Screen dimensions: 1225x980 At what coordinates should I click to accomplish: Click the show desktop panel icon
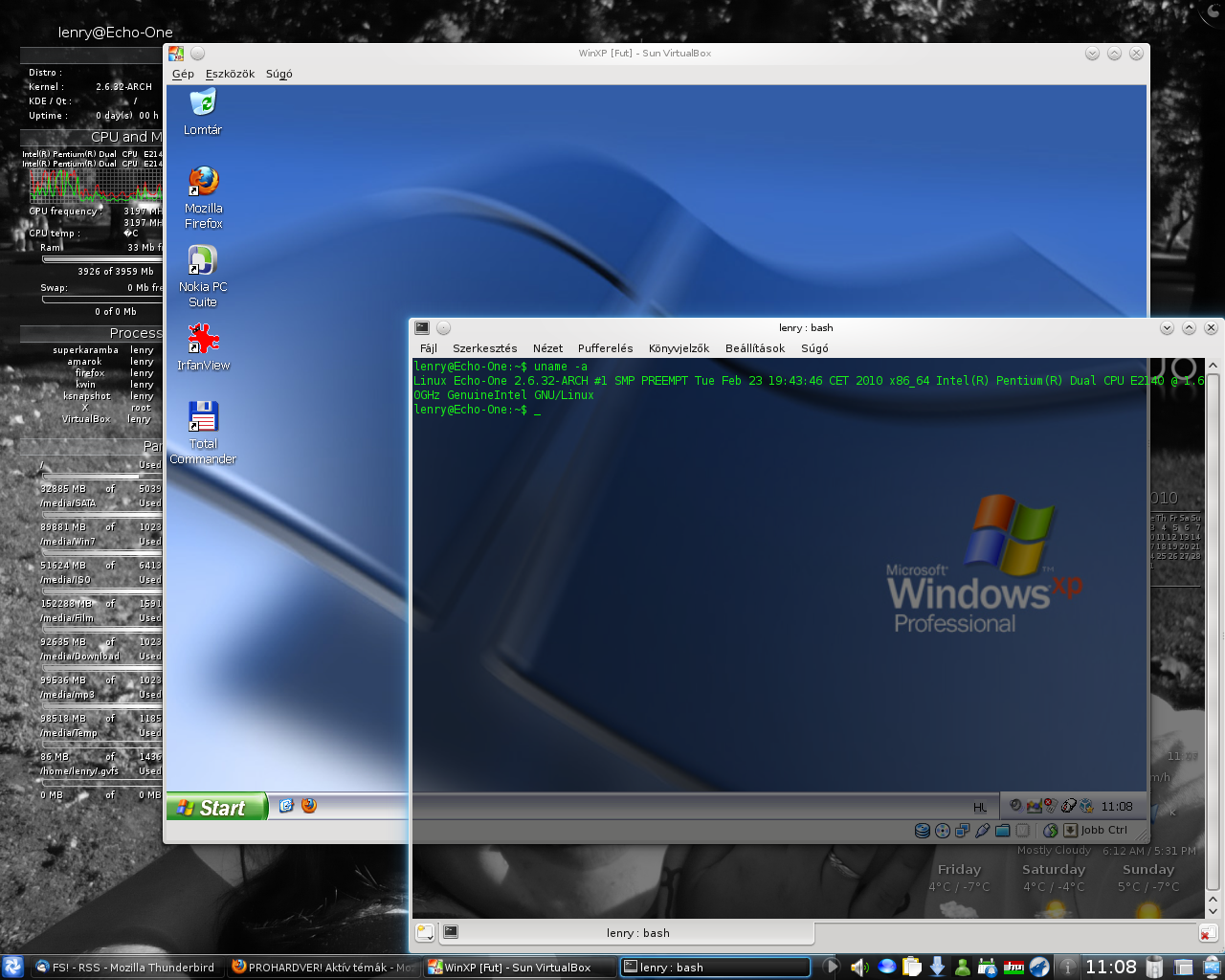tap(1184, 968)
